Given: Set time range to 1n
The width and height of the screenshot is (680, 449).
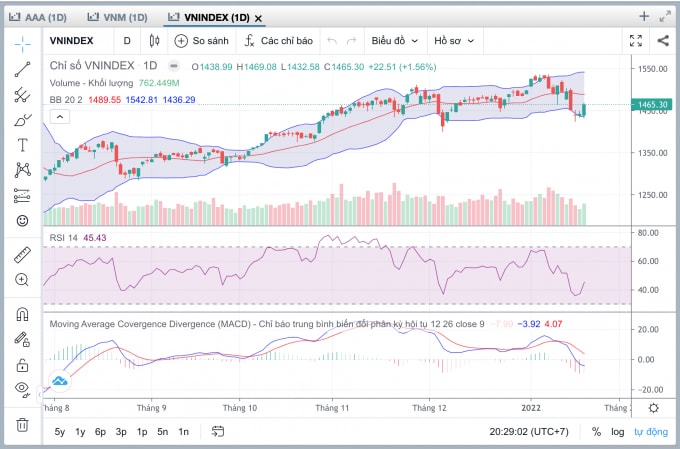Looking at the screenshot, I should point(183,432).
